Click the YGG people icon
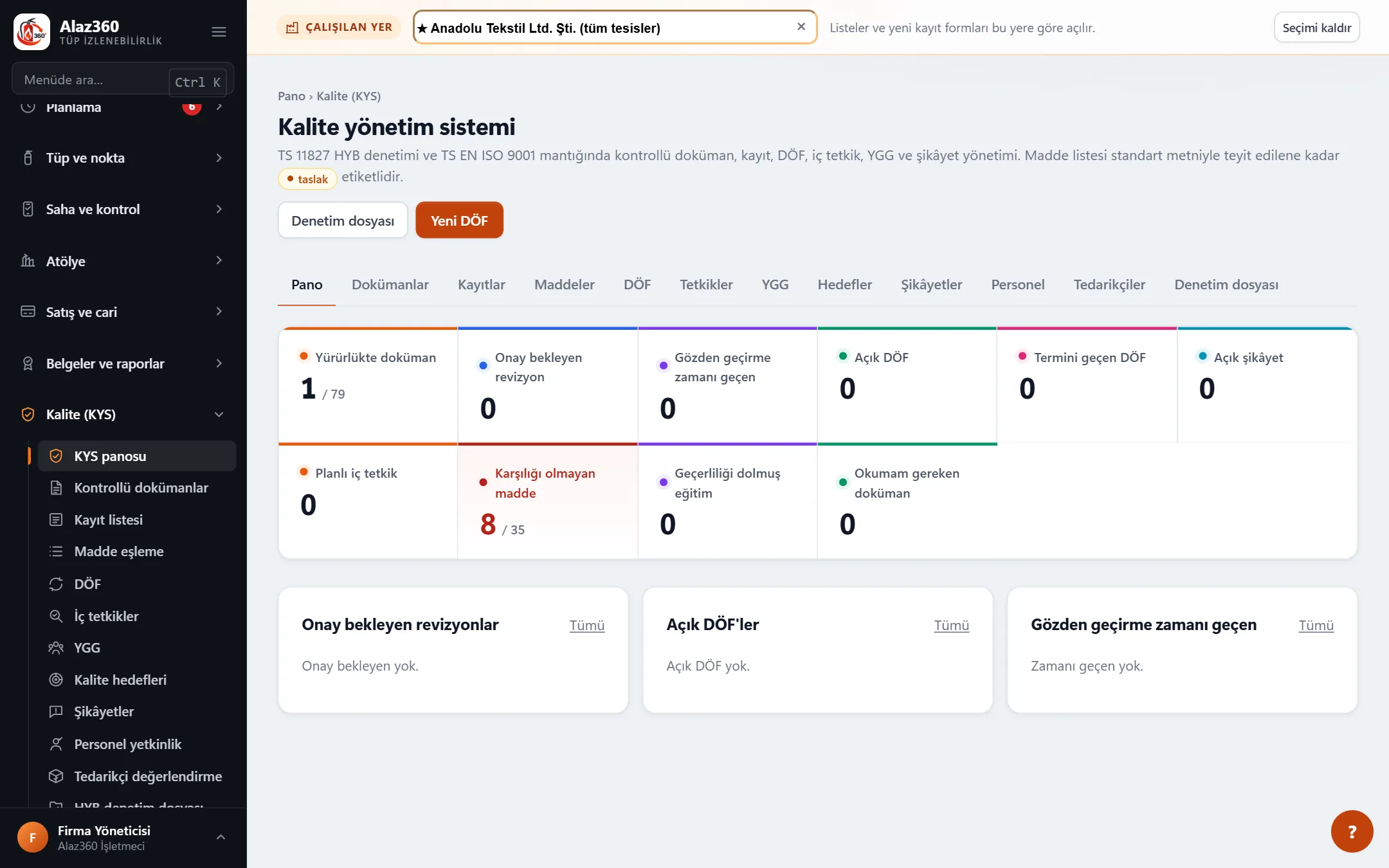This screenshot has width=1389, height=868. 56,647
